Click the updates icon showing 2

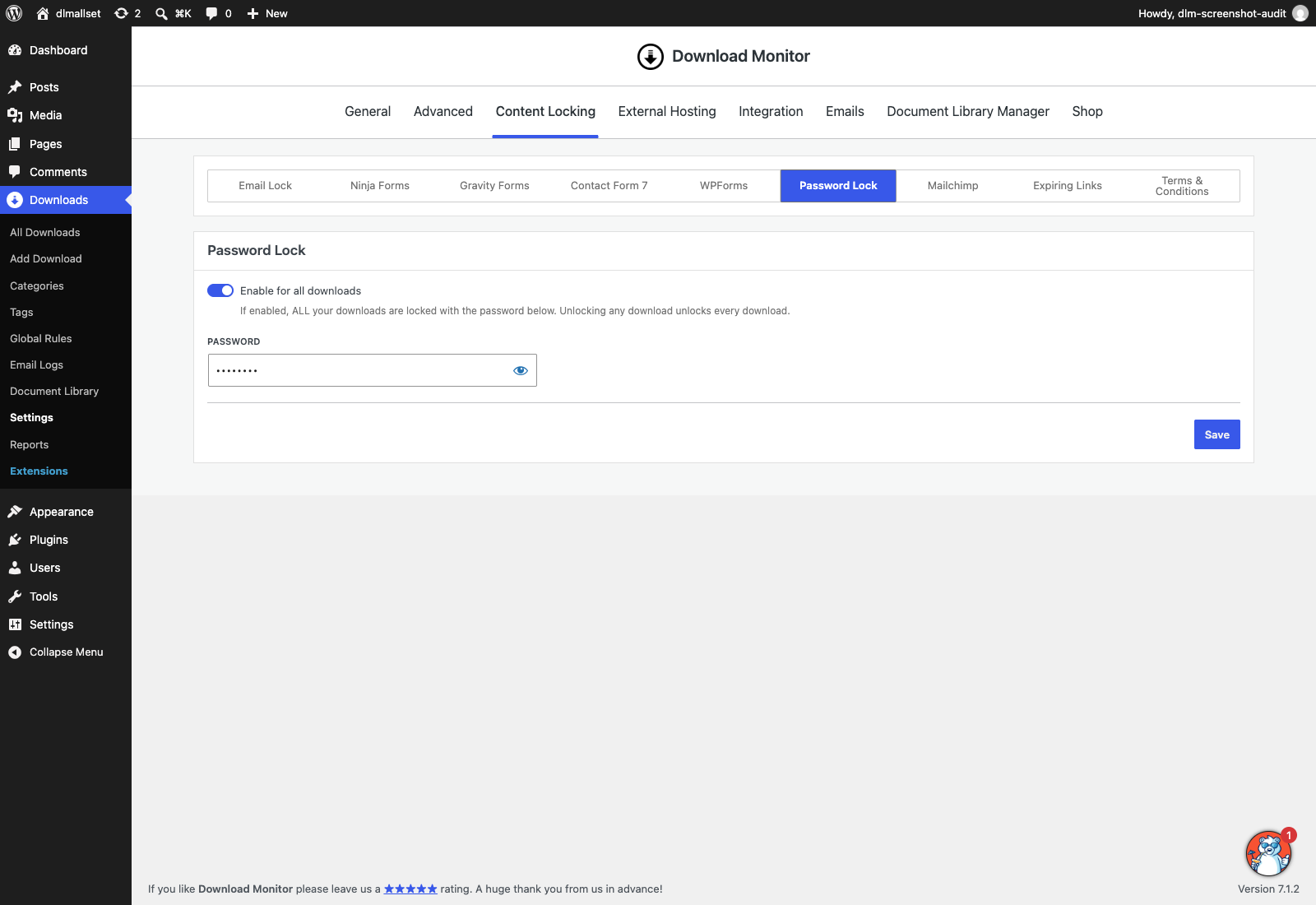[x=121, y=13]
